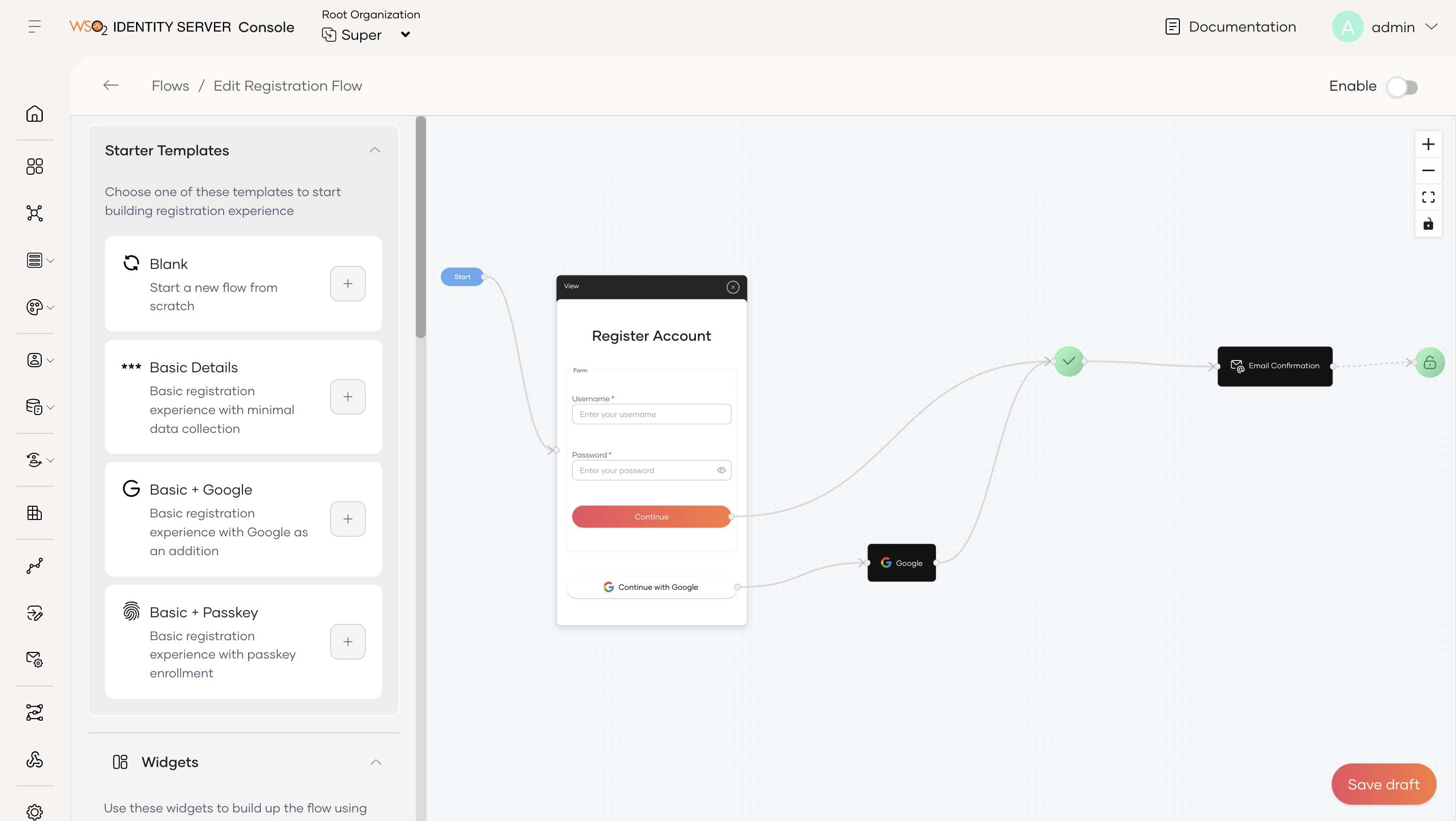Open the Flows sidebar icon
This screenshot has width=1456, height=821.
click(35, 713)
